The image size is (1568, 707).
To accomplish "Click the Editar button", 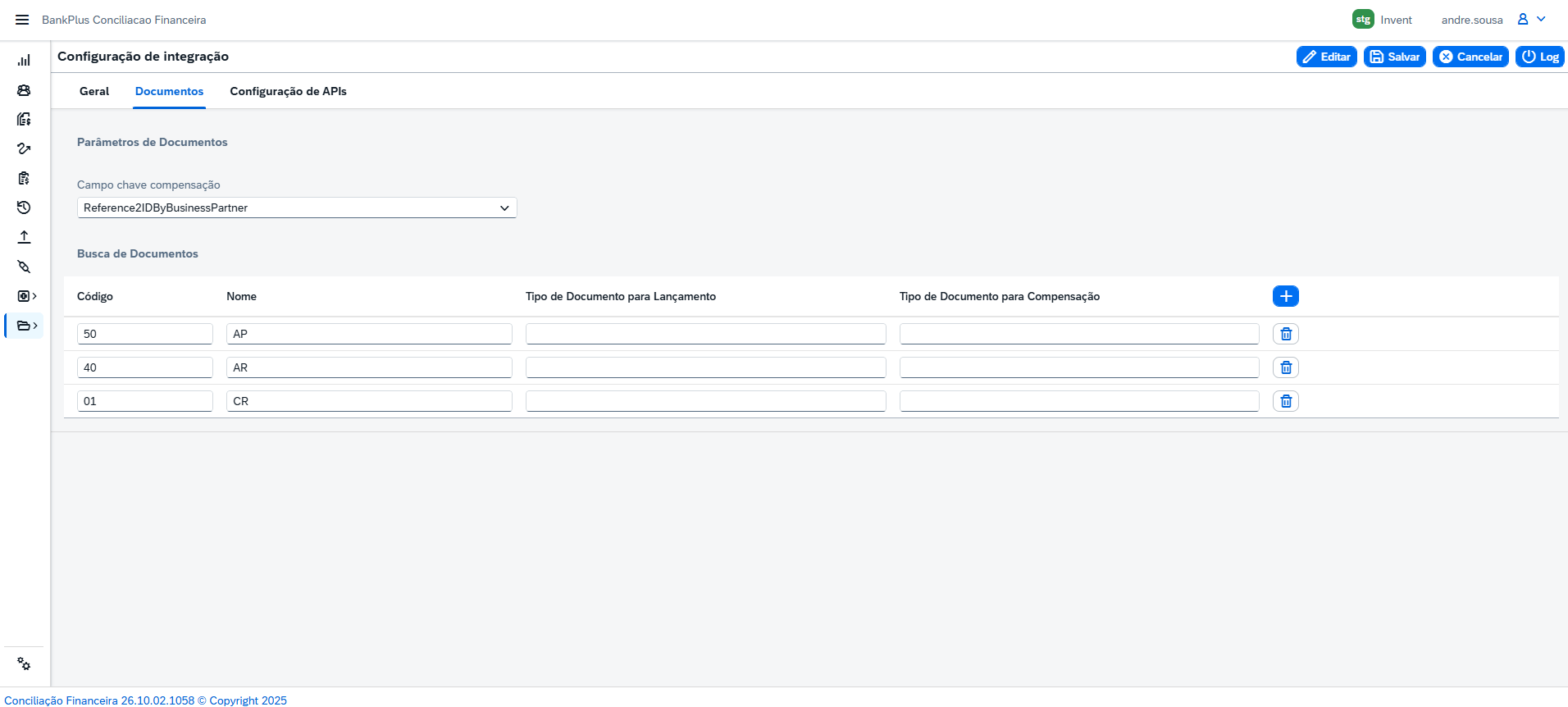I will [1327, 57].
